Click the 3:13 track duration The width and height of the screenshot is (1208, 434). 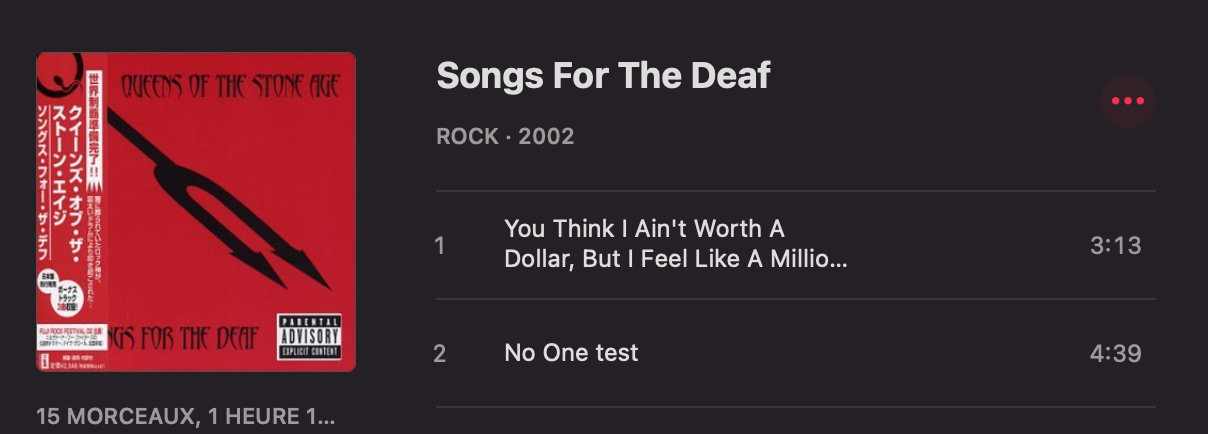1116,245
